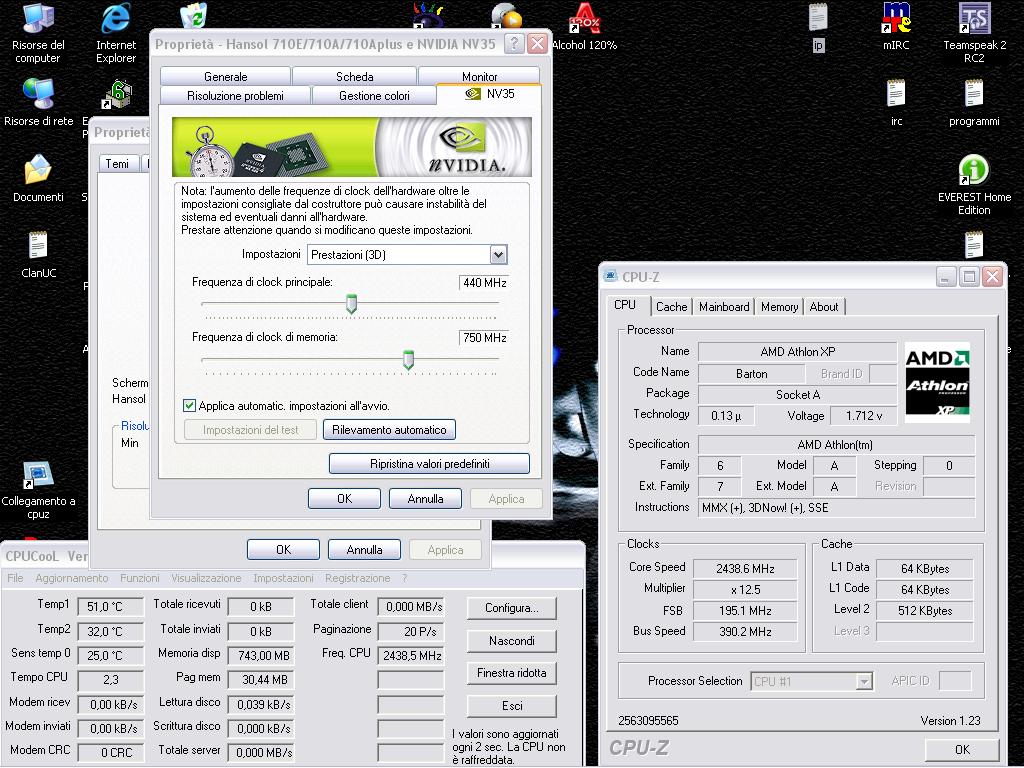Click the Level 2 cache value 512 KBytes
The width and height of the screenshot is (1024, 768).
click(925, 611)
